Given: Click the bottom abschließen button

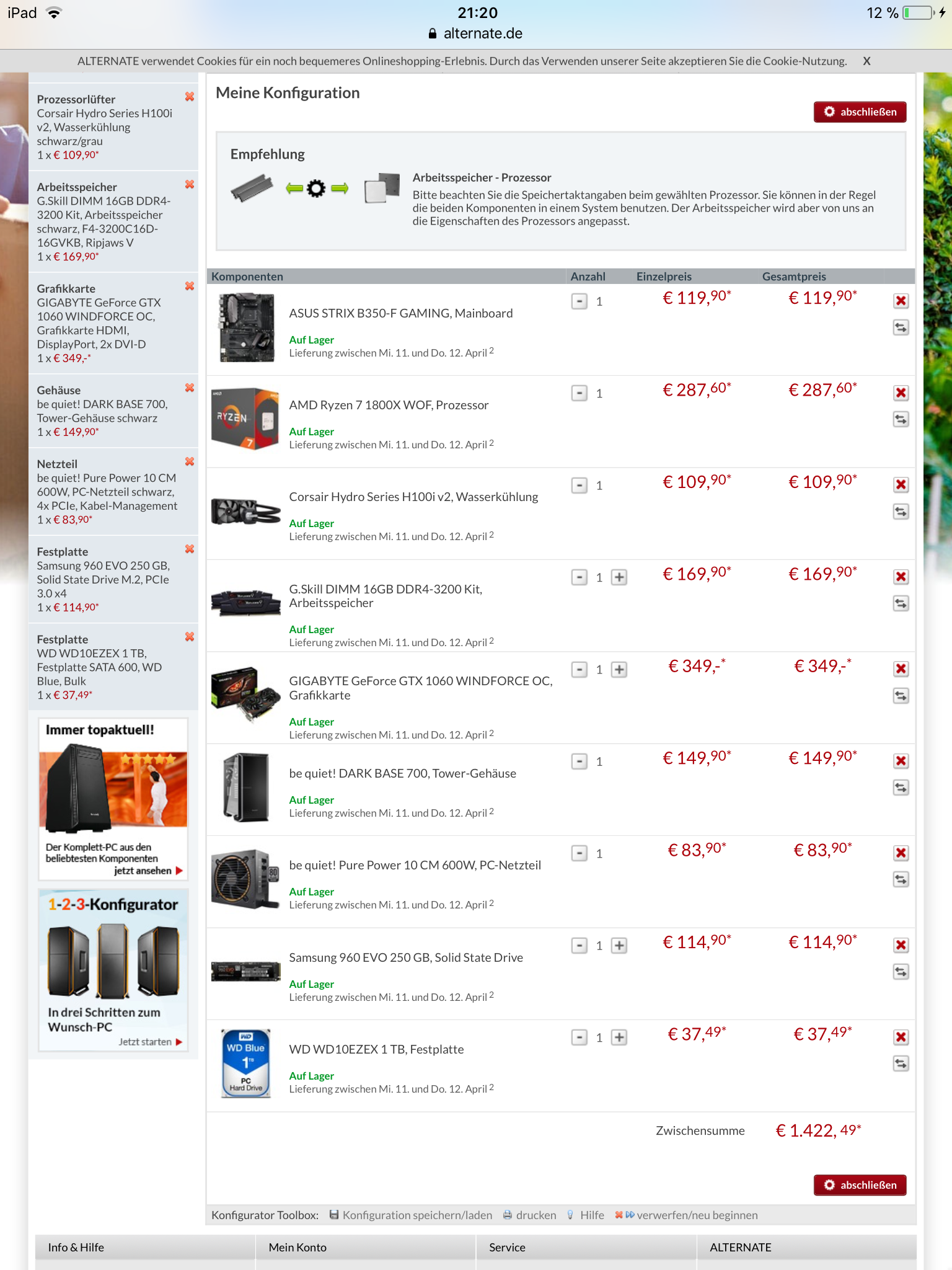Looking at the screenshot, I should coord(860,1185).
